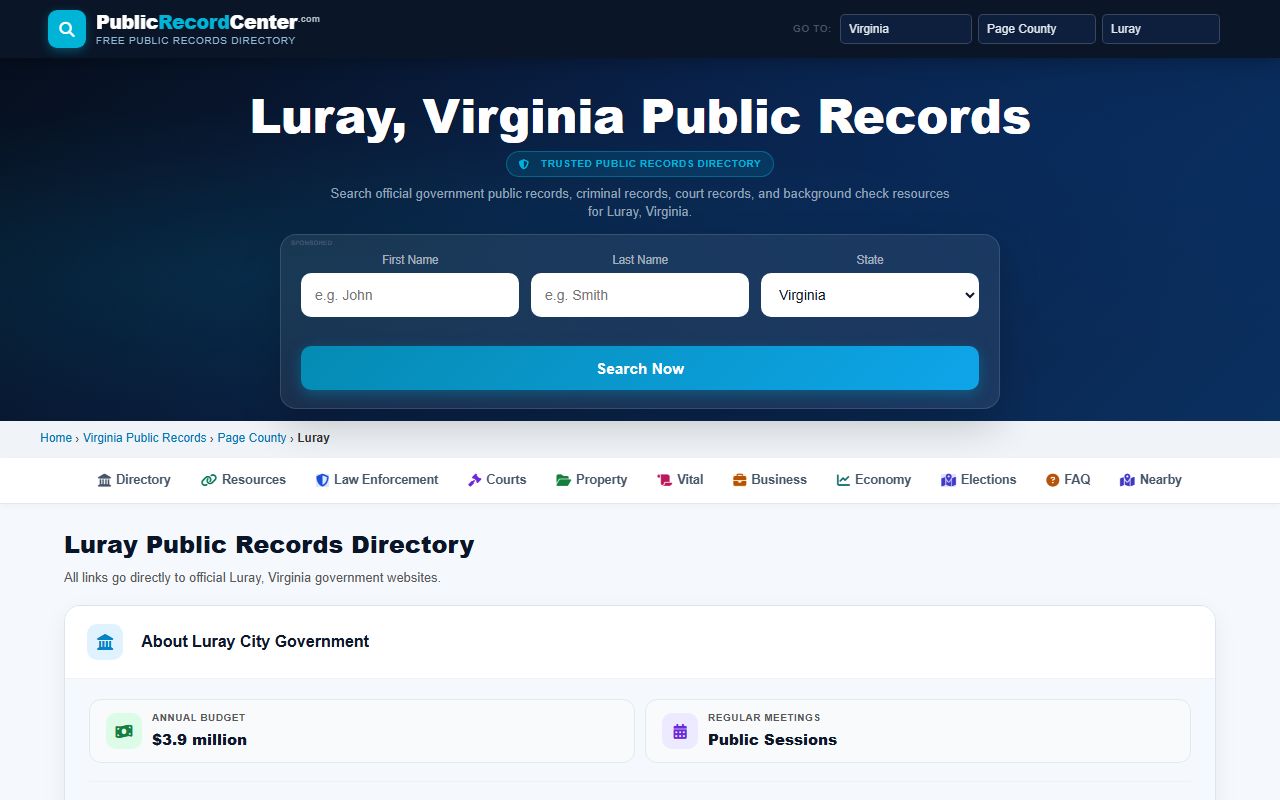Focus the Last Name input field
The image size is (1280, 800).
[640, 295]
